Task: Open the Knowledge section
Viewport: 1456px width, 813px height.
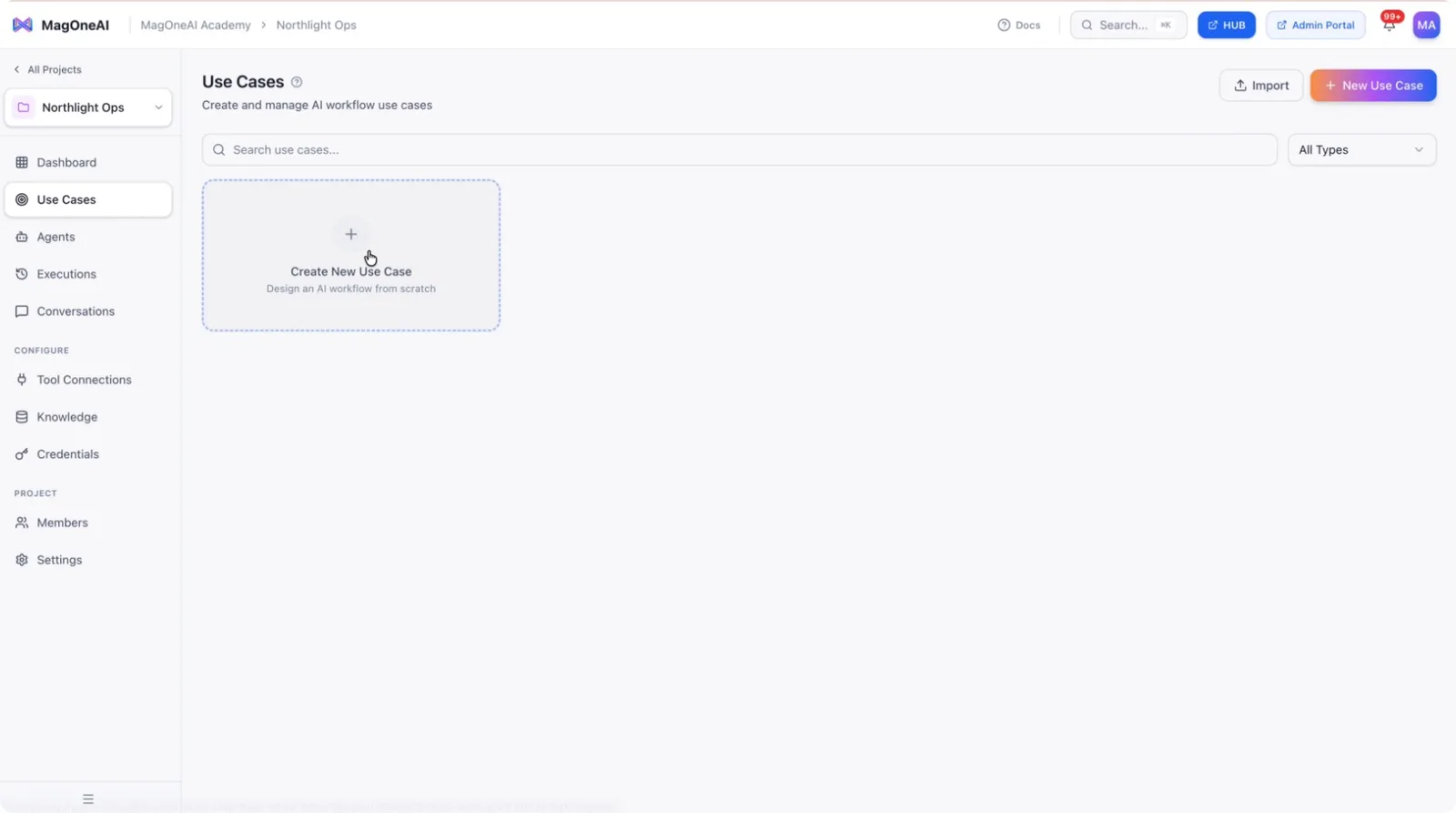Action: point(88,417)
